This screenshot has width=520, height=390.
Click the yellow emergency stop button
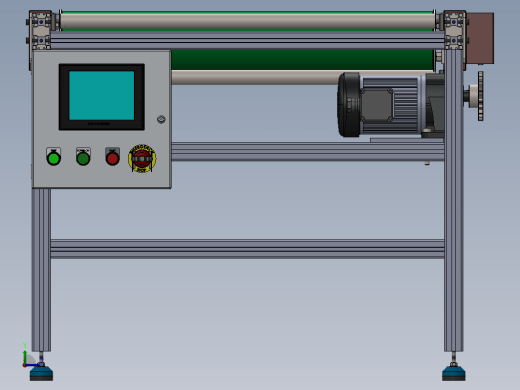coord(142,158)
